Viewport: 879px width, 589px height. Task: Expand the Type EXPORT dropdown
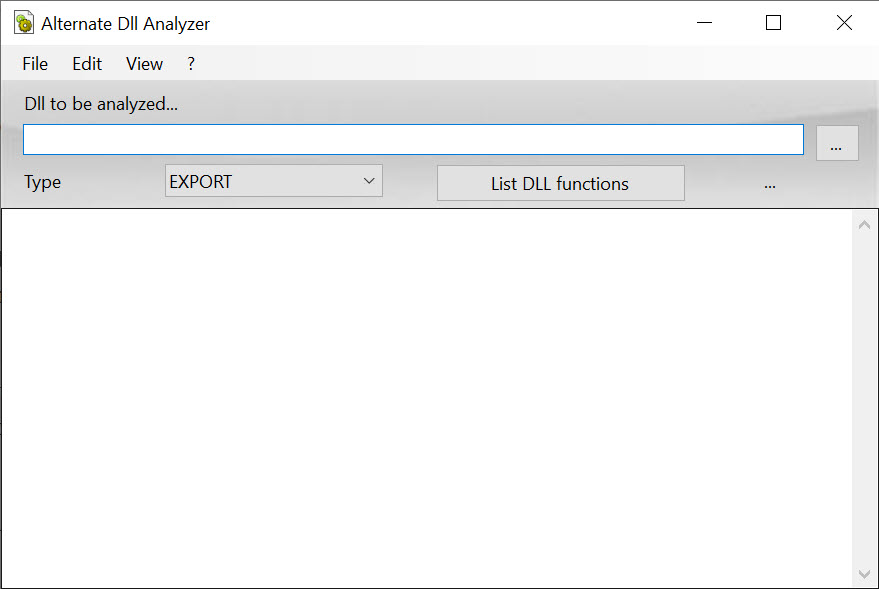(274, 180)
